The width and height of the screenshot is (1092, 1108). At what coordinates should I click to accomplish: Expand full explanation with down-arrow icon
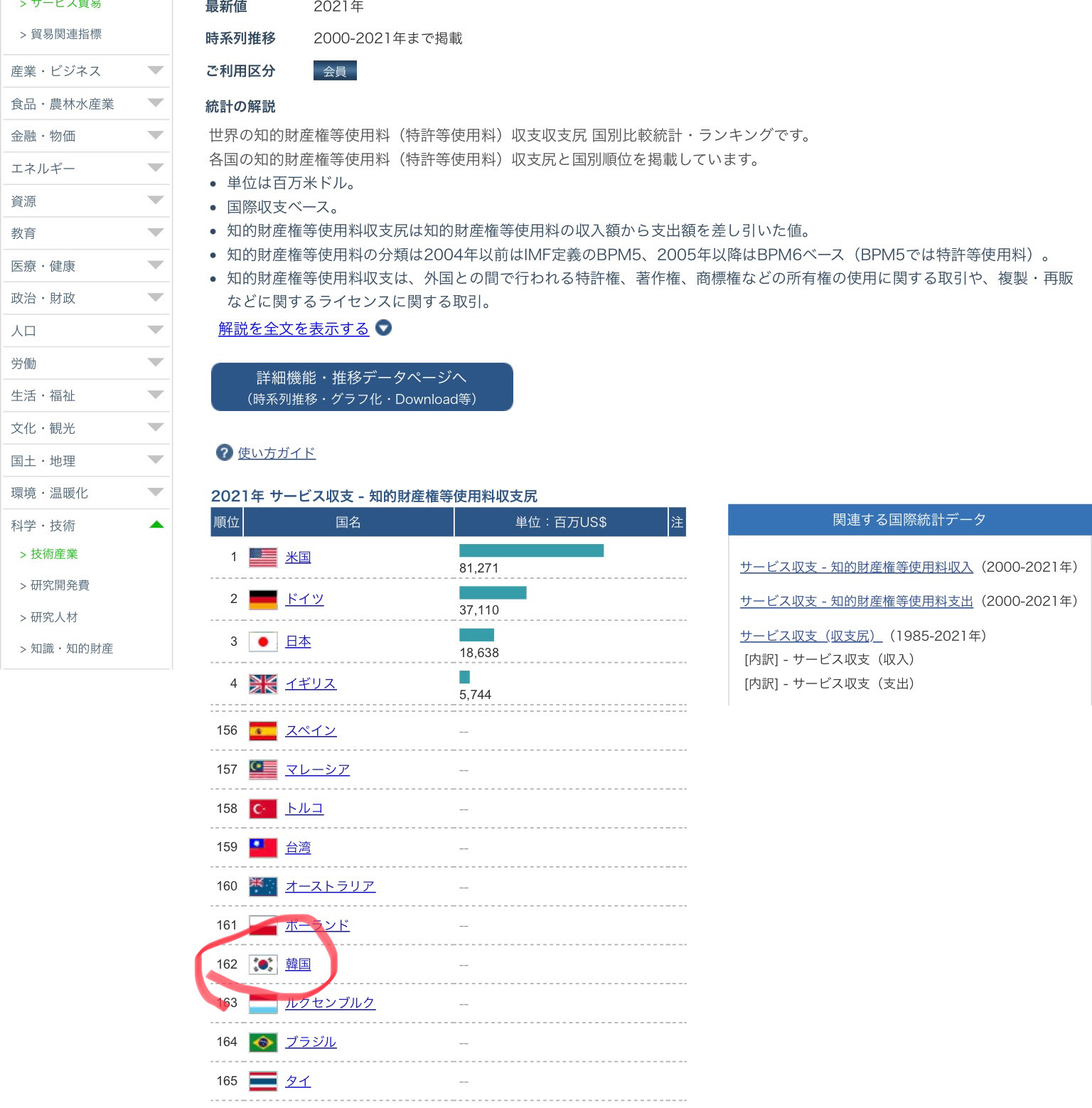click(x=383, y=329)
